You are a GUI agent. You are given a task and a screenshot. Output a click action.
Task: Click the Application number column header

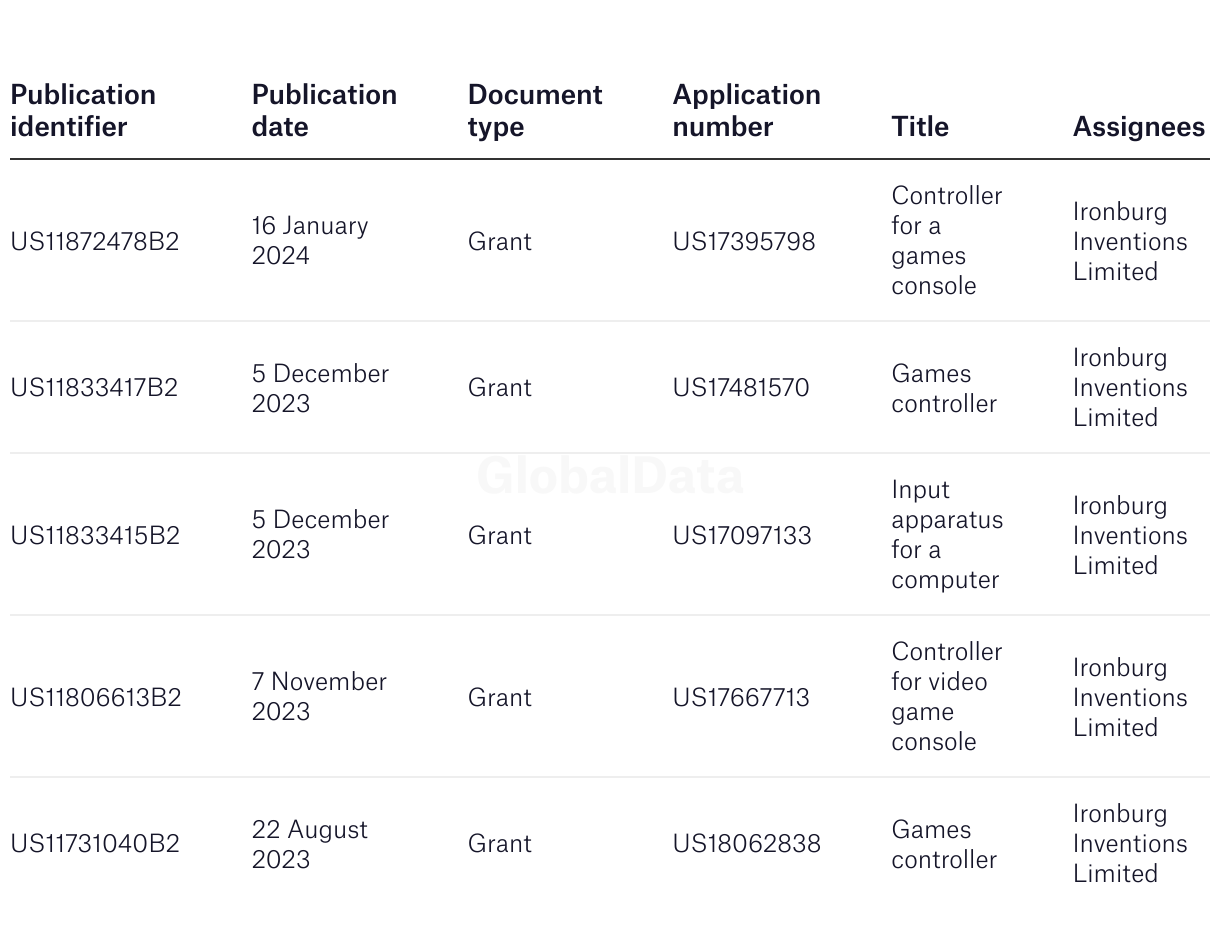(746, 111)
